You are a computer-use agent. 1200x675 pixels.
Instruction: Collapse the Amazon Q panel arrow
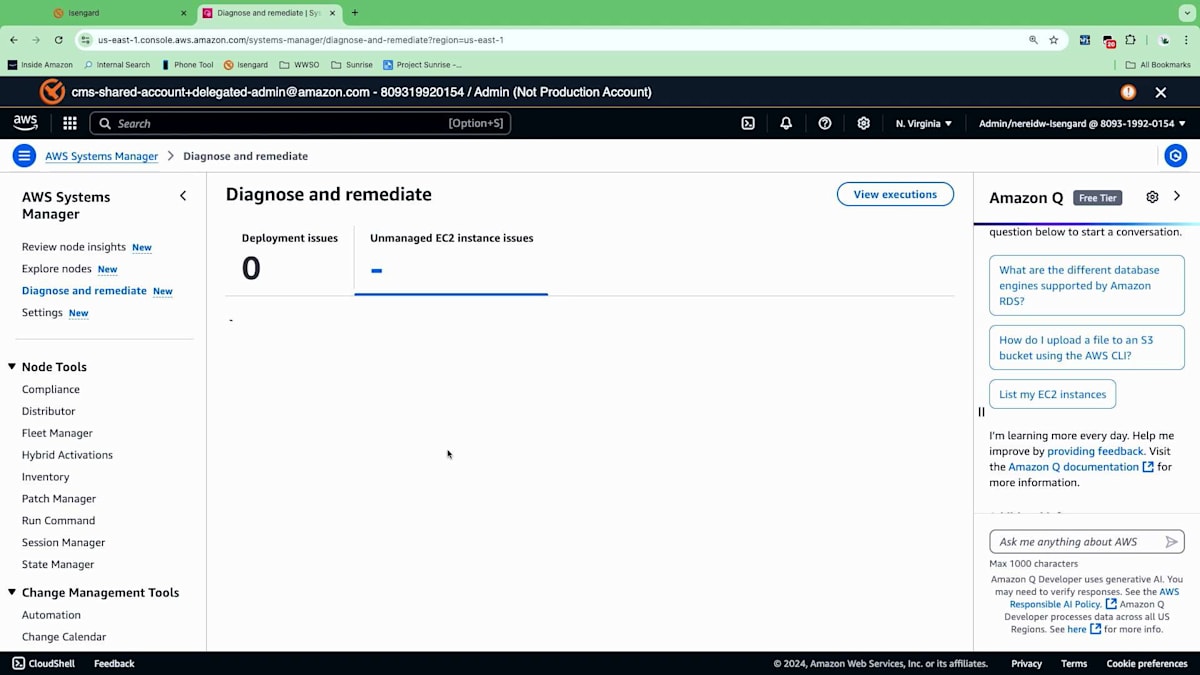[x=1177, y=196]
